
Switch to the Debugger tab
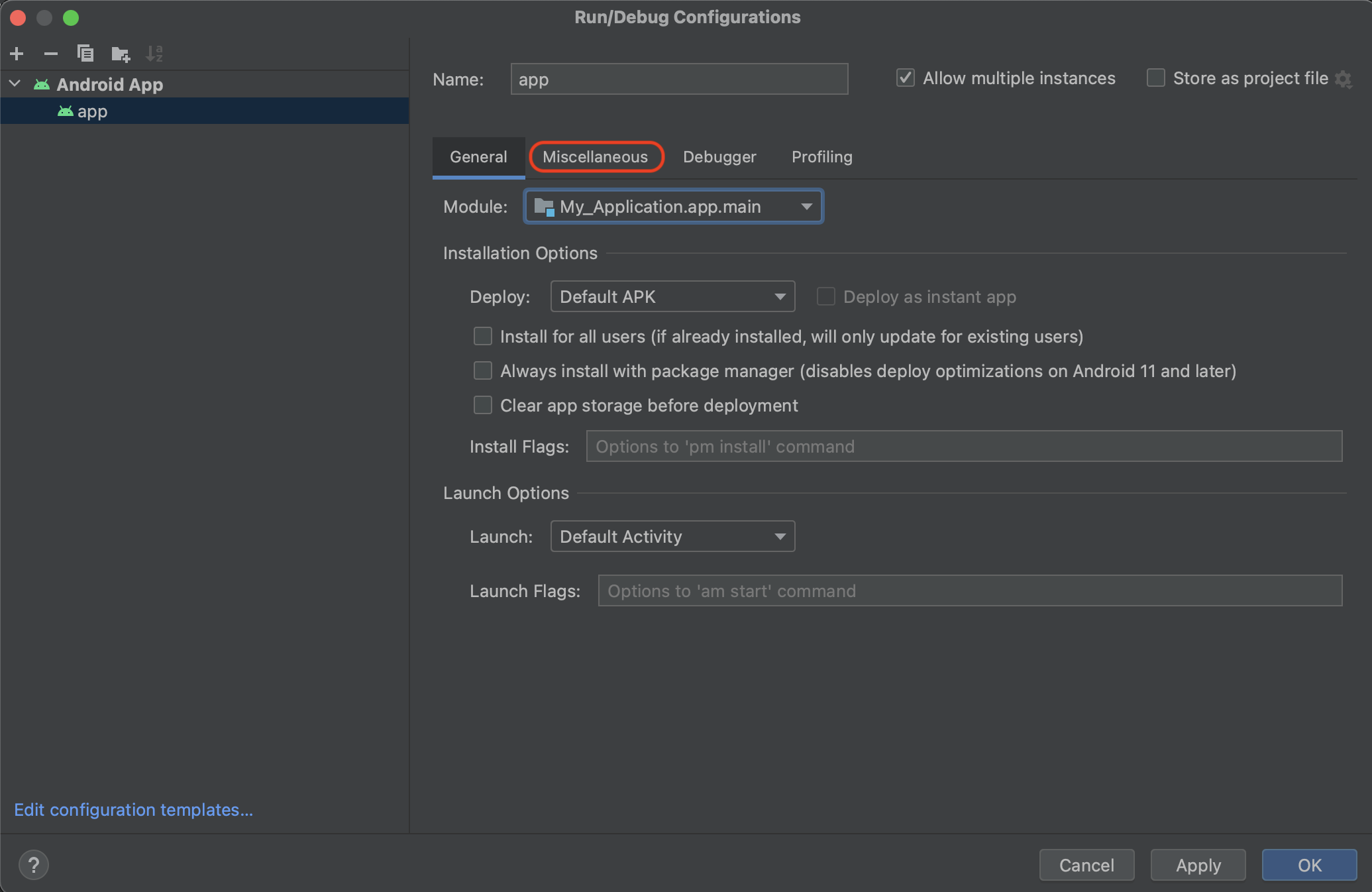719,157
